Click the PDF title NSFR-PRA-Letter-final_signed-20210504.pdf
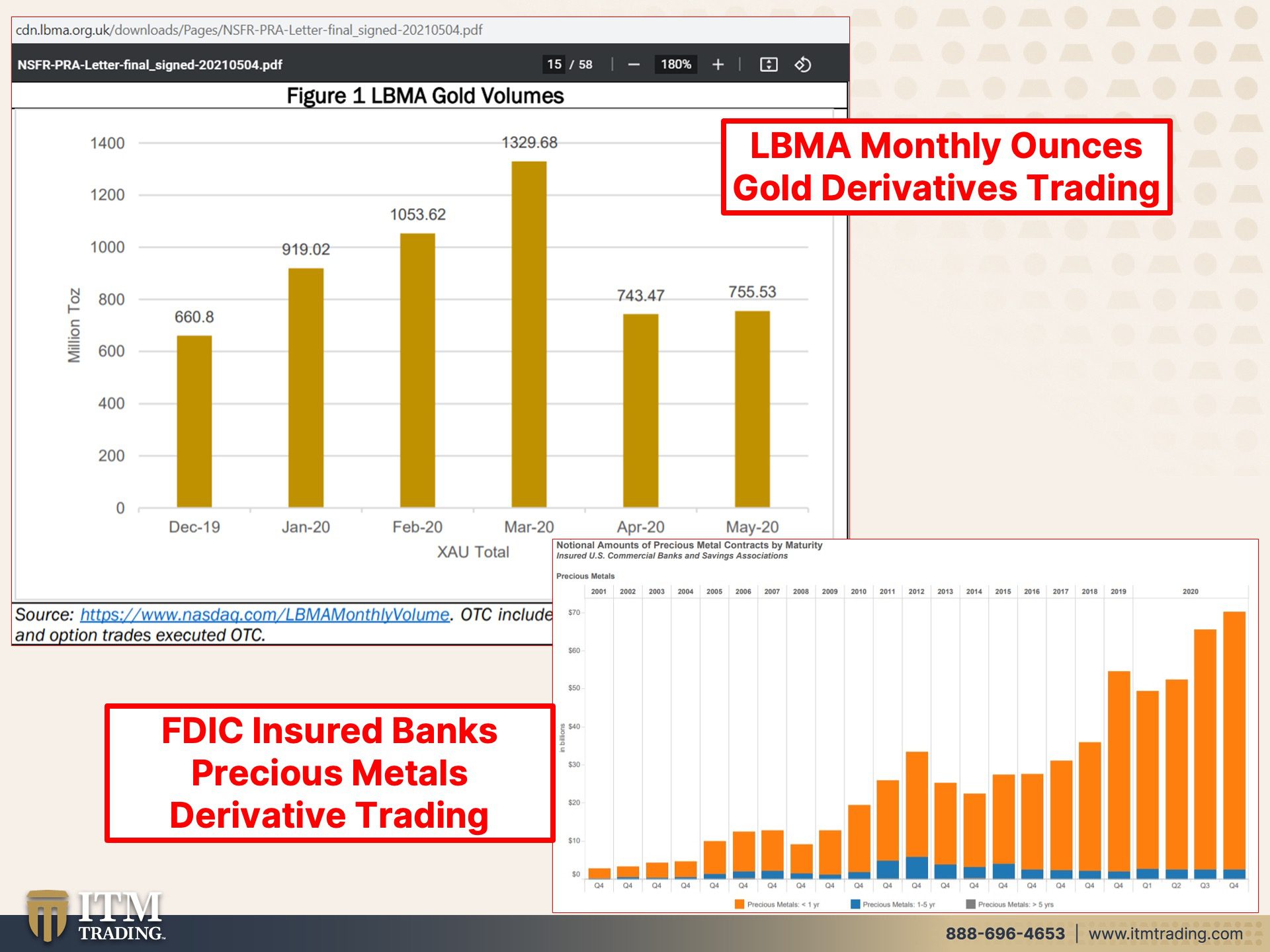Viewport: 1270px width, 952px height. pos(149,65)
